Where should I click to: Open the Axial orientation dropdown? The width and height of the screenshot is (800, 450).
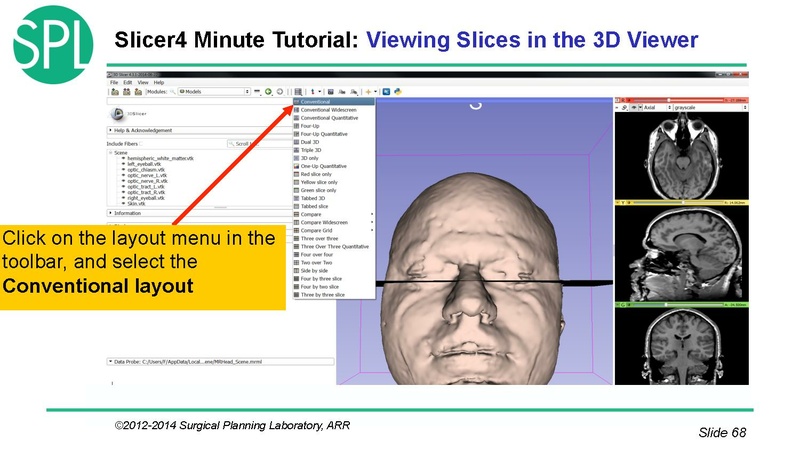(657, 108)
